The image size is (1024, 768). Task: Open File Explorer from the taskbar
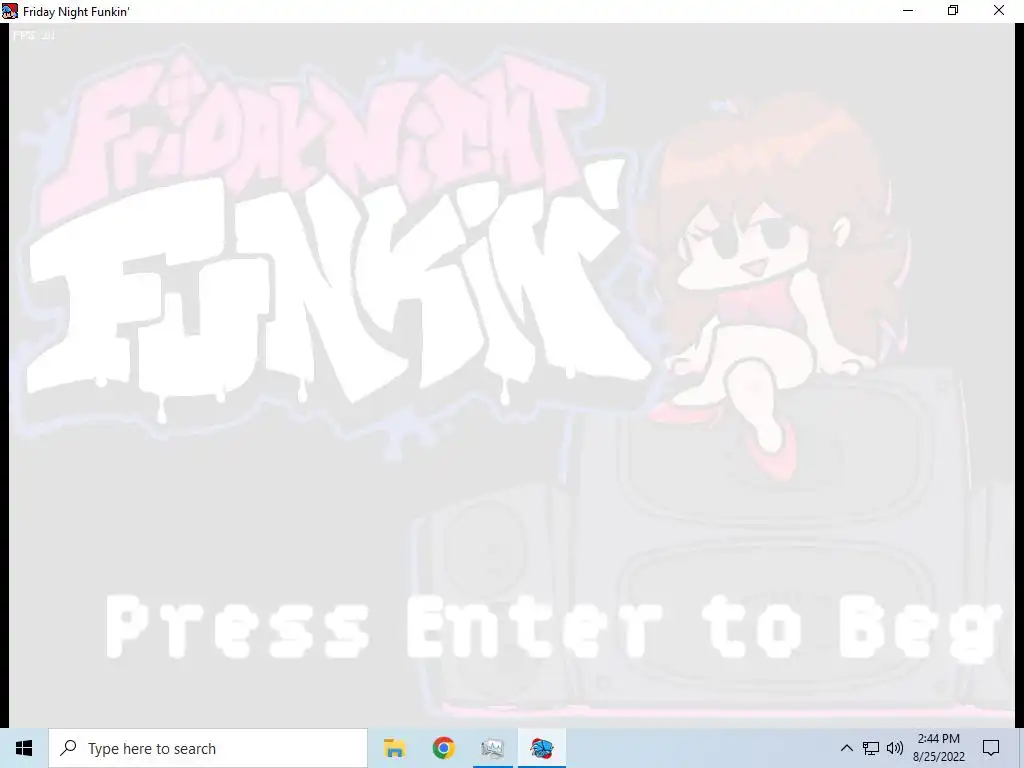pos(394,748)
